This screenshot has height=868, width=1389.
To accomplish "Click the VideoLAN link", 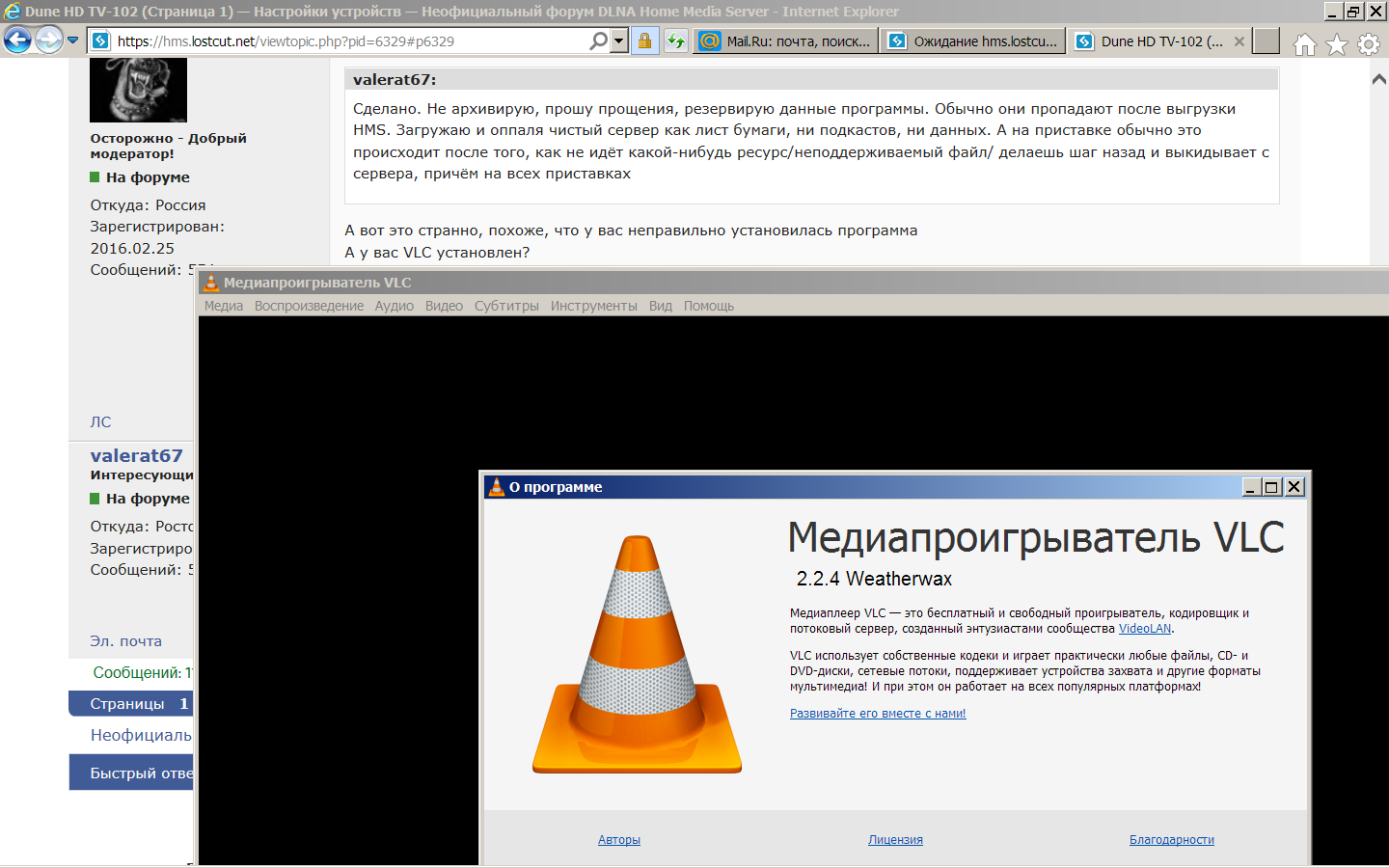I will [1144, 629].
